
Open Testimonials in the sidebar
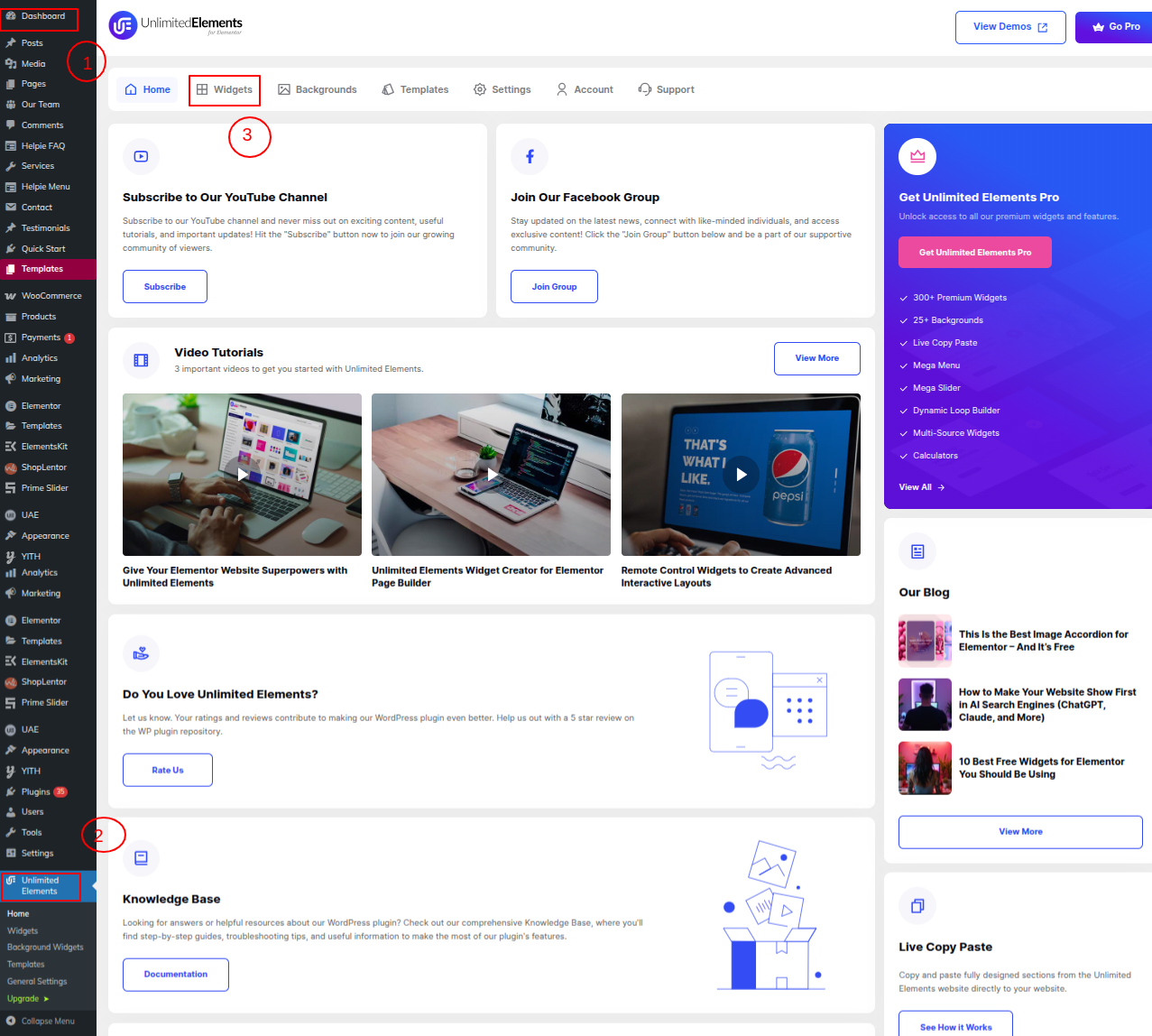pos(48,228)
